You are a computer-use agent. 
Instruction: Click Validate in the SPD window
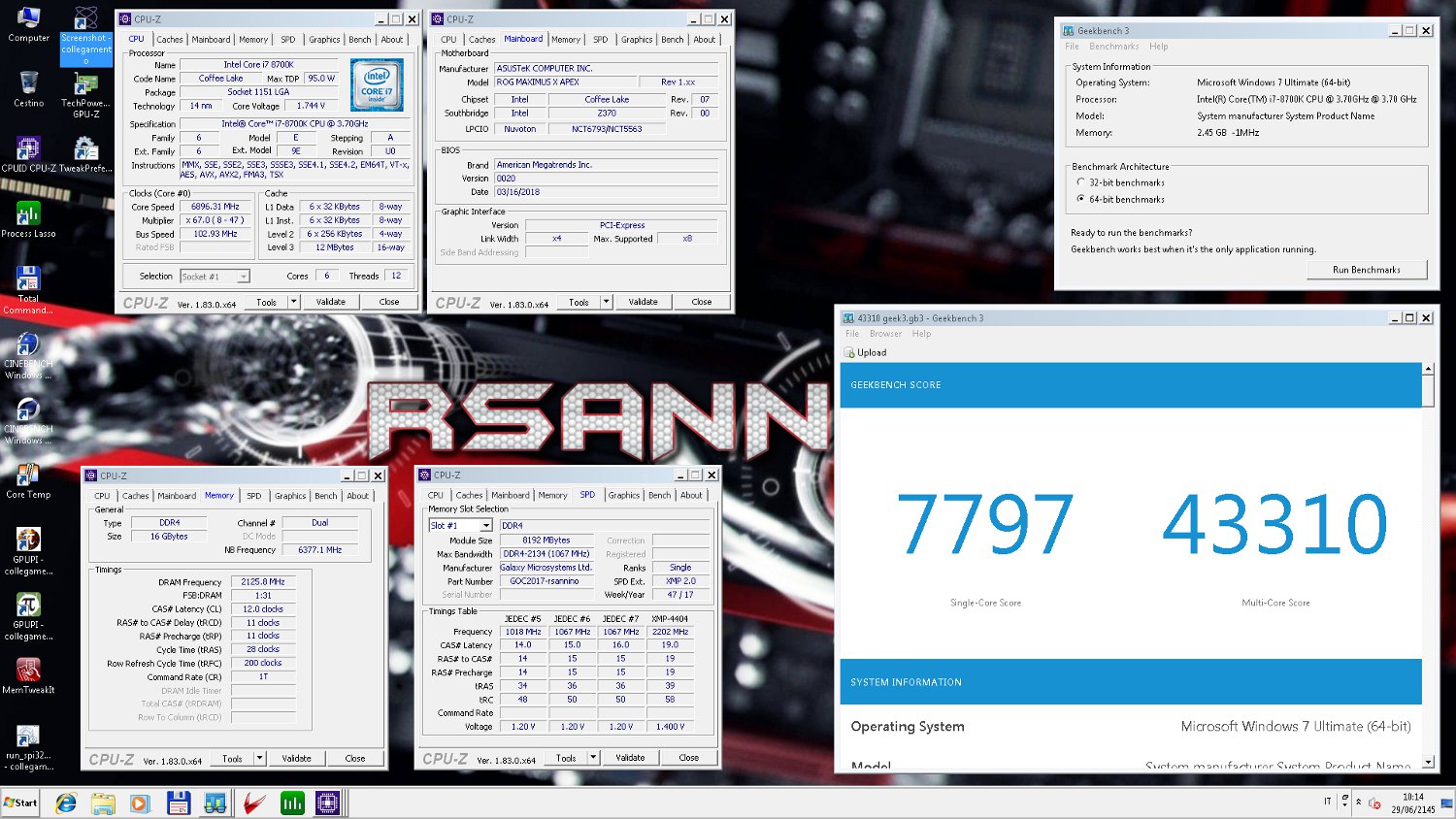(x=630, y=757)
